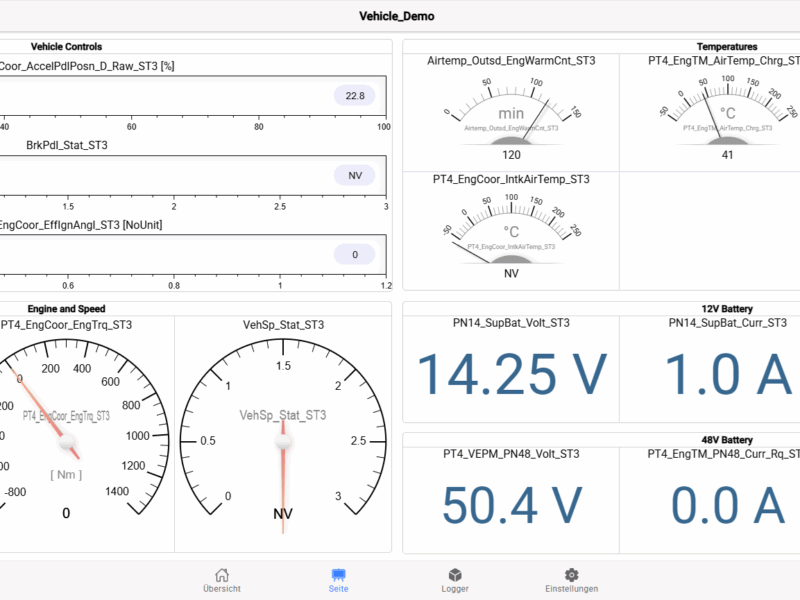Click the ignition angle bar showing 0

click(x=190, y=254)
